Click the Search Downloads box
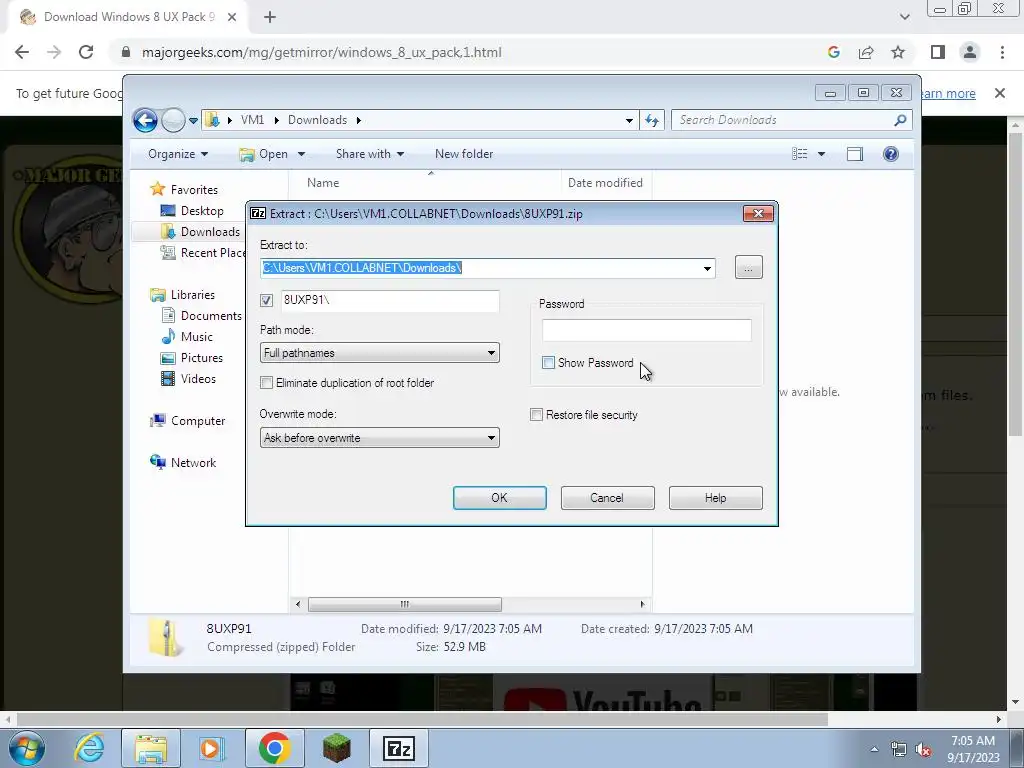This screenshot has height=768, width=1024. (784, 120)
